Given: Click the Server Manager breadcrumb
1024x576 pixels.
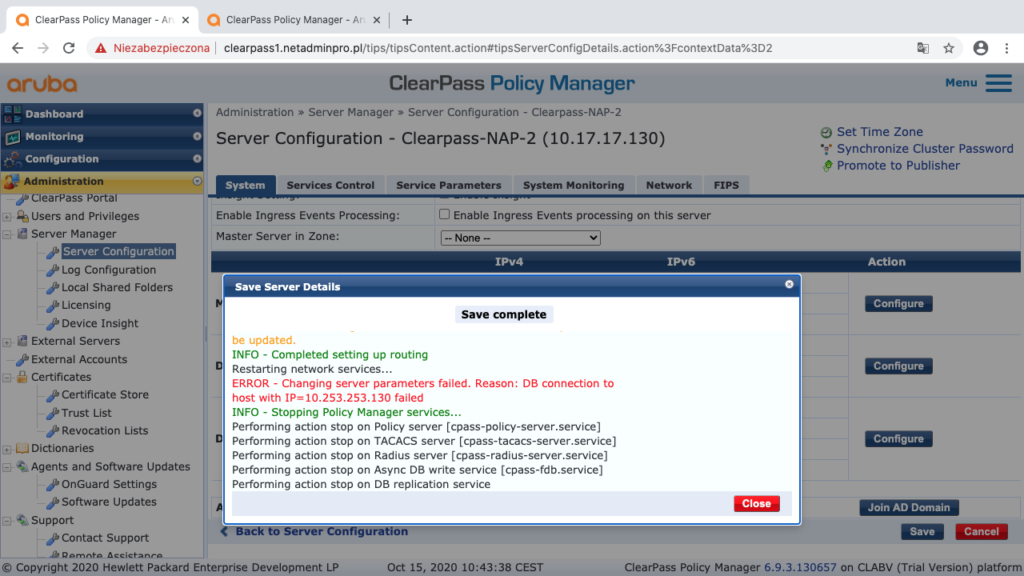Looking at the screenshot, I should (x=351, y=112).
